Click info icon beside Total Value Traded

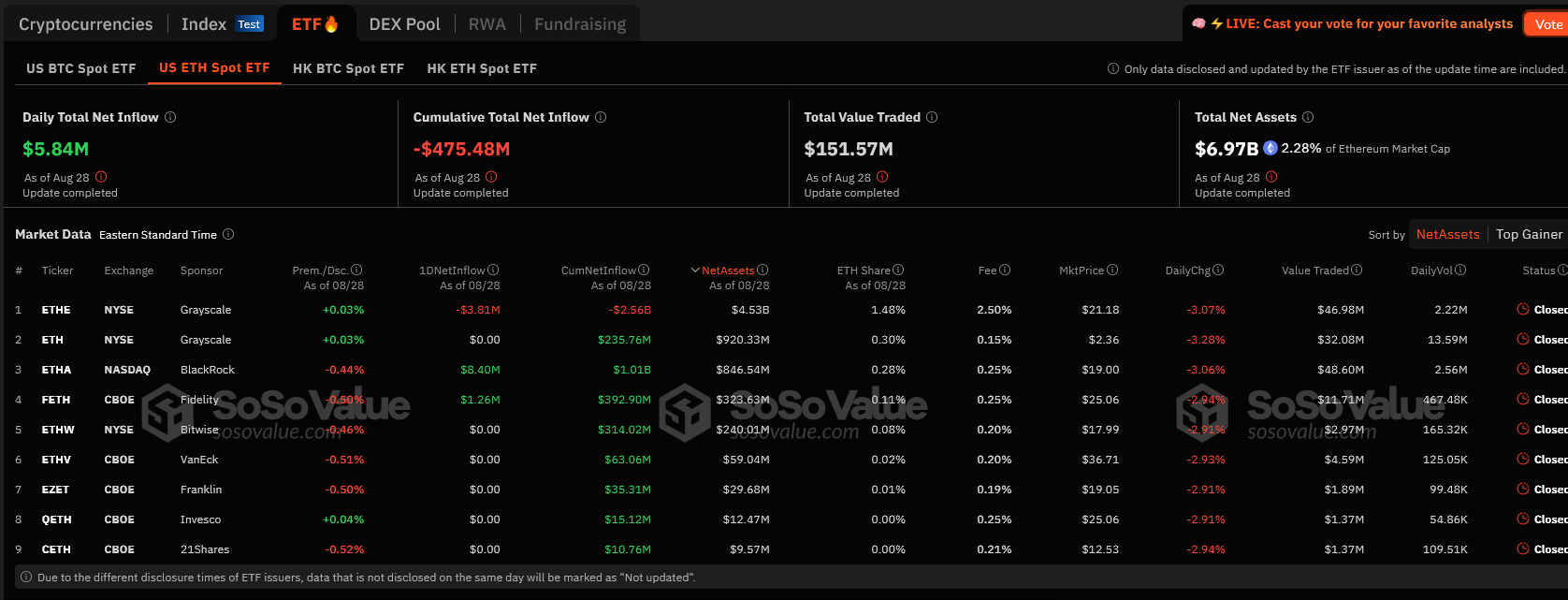(x=932, y=117)
